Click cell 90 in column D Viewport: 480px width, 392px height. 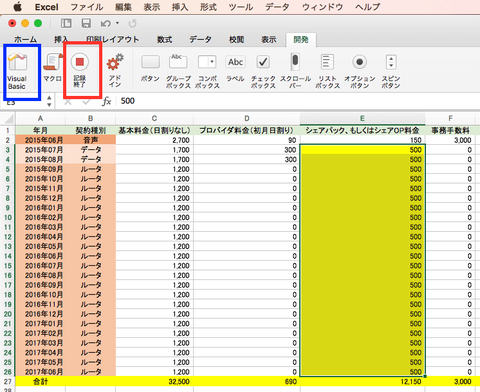[x=247, y=140]
